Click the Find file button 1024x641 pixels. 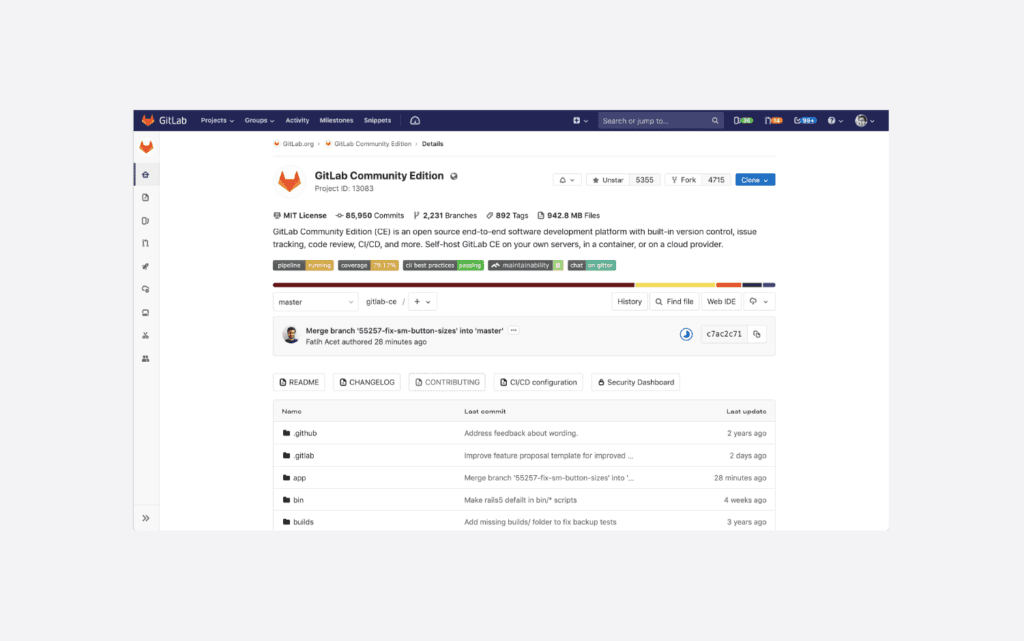pyautogui.click(x=674, y=302)
